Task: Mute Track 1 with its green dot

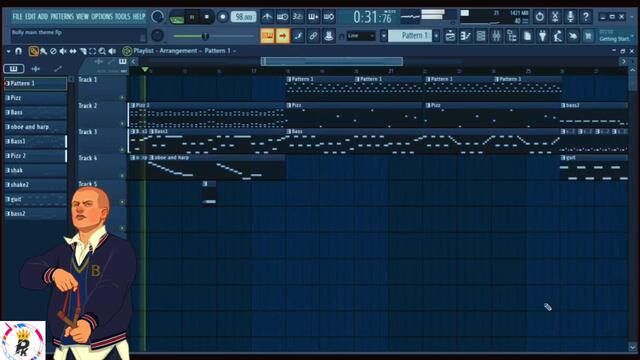Action: [122, 98]
